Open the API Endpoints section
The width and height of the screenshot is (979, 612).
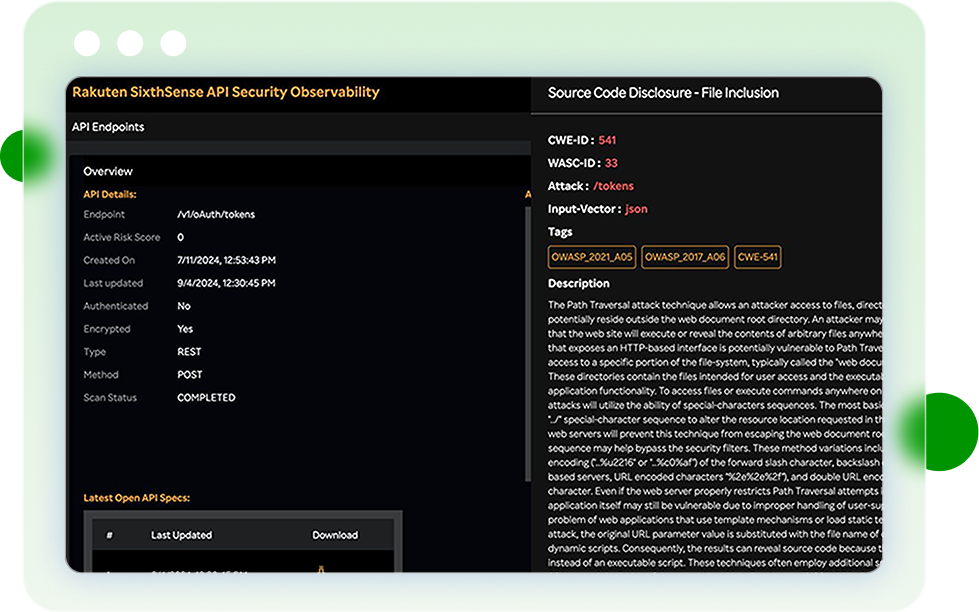[108, 127]
